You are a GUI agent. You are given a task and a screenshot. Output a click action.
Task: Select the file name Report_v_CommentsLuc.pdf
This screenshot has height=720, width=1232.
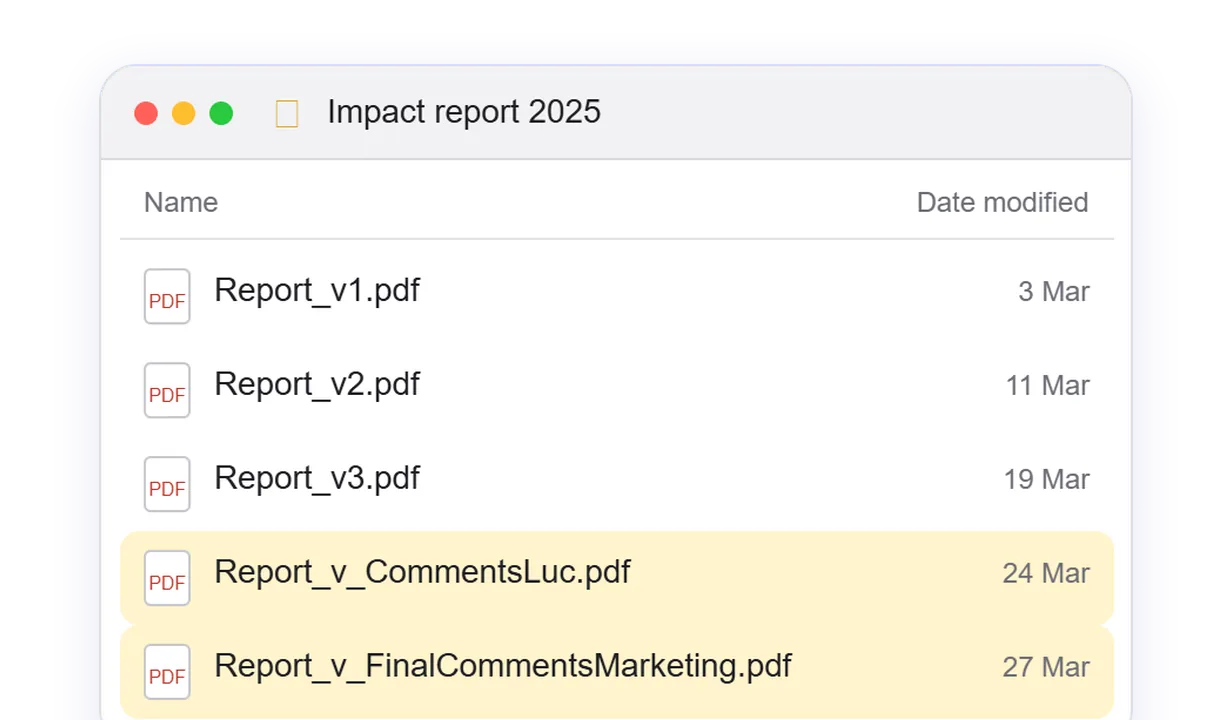(x=422, y=573)
